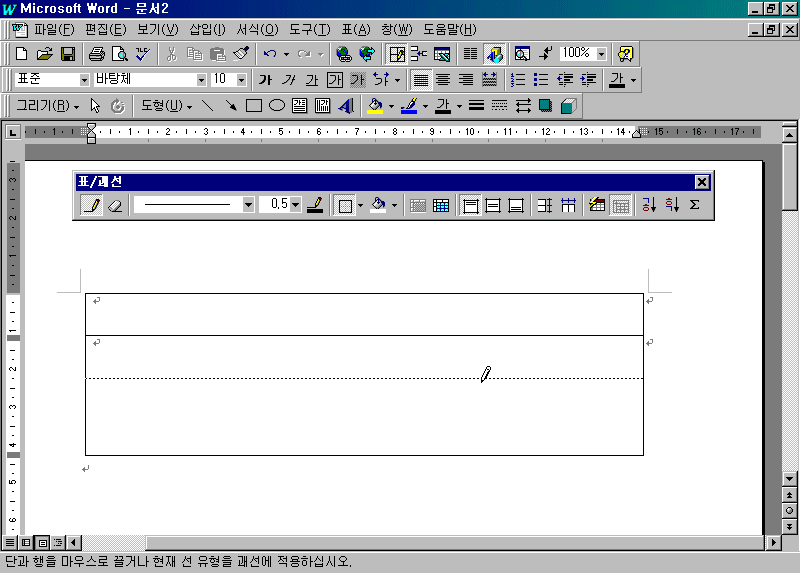Open the zoom percentage dropdown
The image size is (800, 573).
[602, 53]
